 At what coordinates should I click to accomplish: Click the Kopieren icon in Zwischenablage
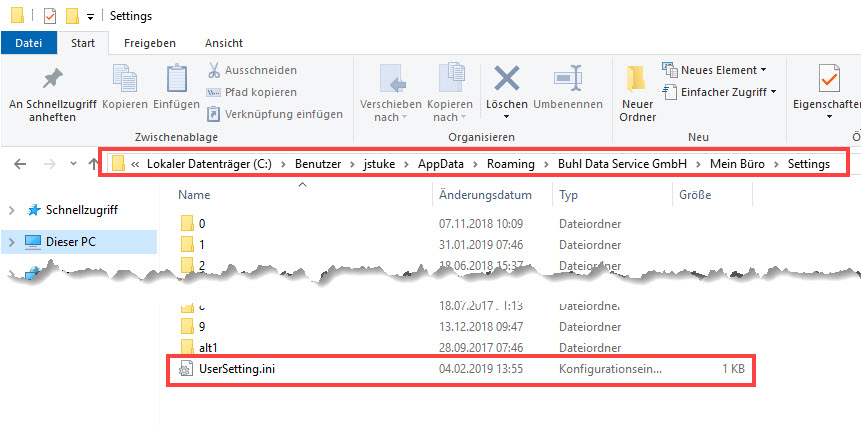click(125, 80)
